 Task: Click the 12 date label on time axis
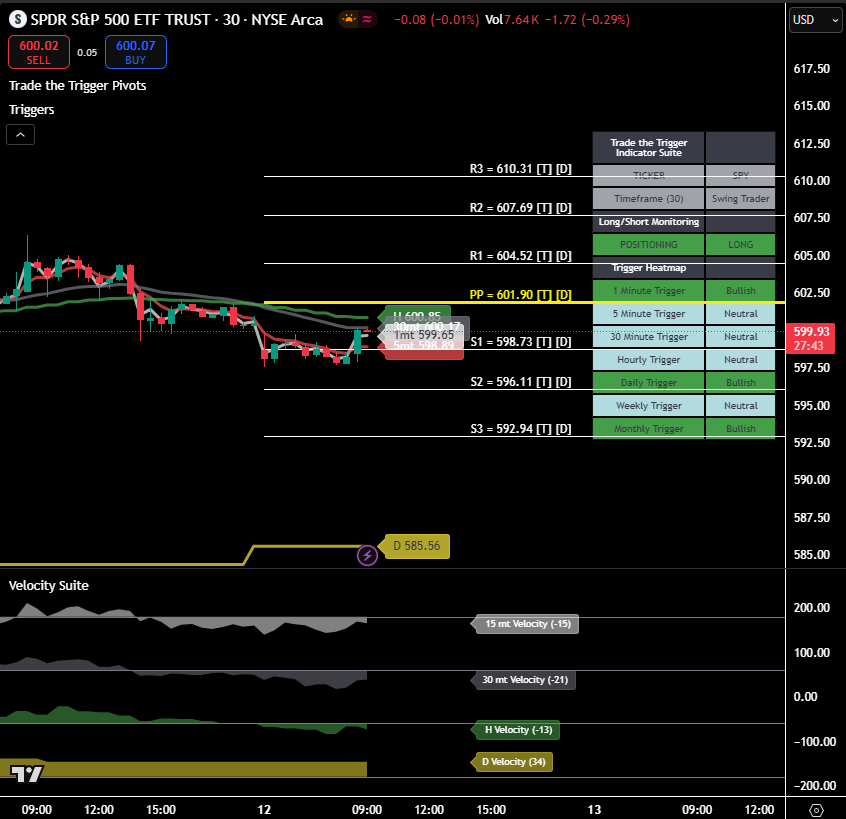(264, 810)
